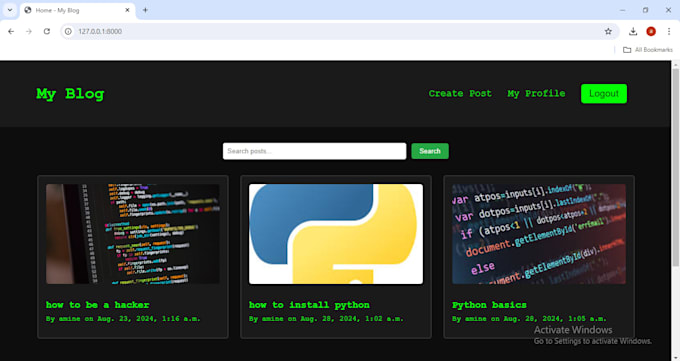The image size is (680, 361).
Task: Reload the page with the refresh icon
Action: 47,31
